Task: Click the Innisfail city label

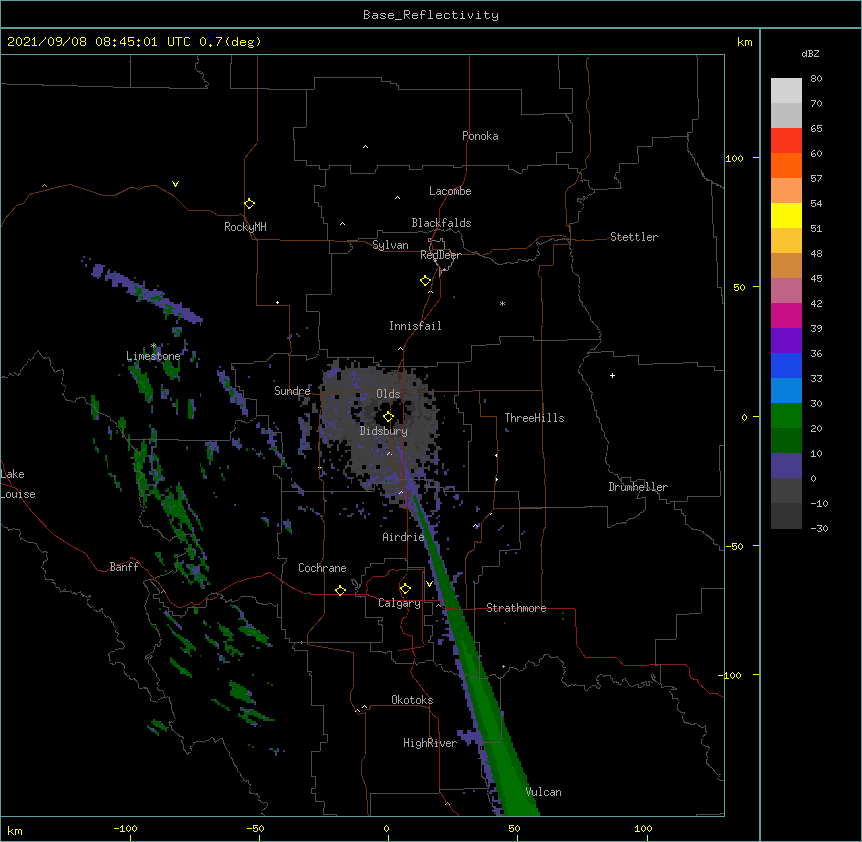Action: coord(415,326)
